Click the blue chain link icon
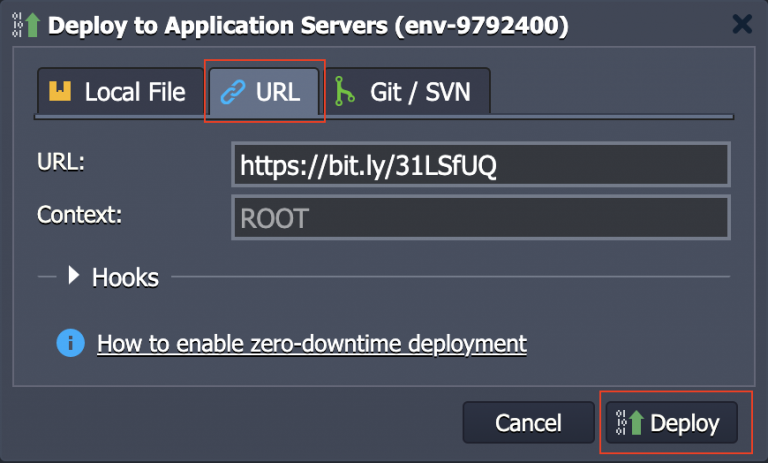The image size is (768, 463). 232,93
